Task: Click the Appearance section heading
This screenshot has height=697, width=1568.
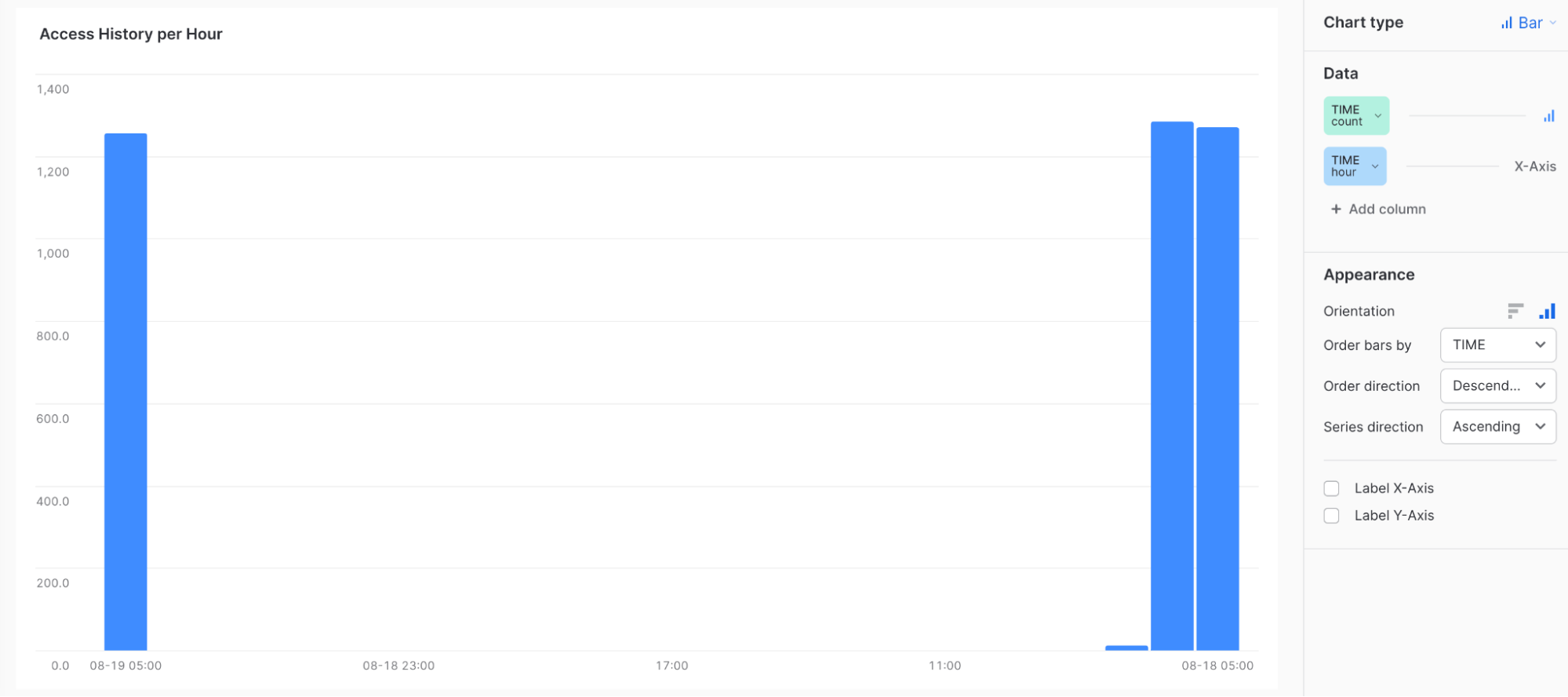Action: pos(1369,274)
